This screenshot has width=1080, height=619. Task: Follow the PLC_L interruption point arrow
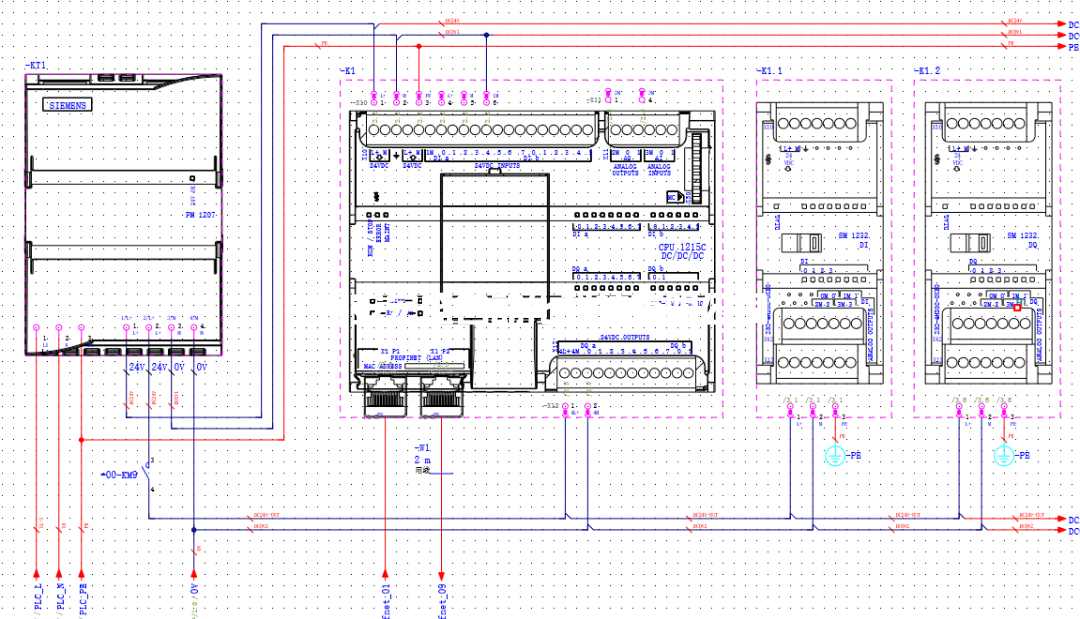coord(37,574)
